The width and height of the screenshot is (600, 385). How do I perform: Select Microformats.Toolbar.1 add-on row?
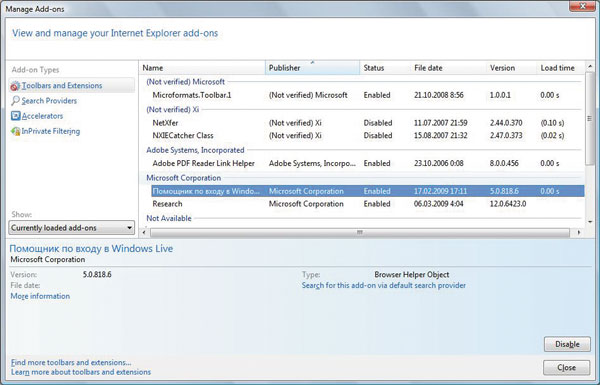(367, 95)
